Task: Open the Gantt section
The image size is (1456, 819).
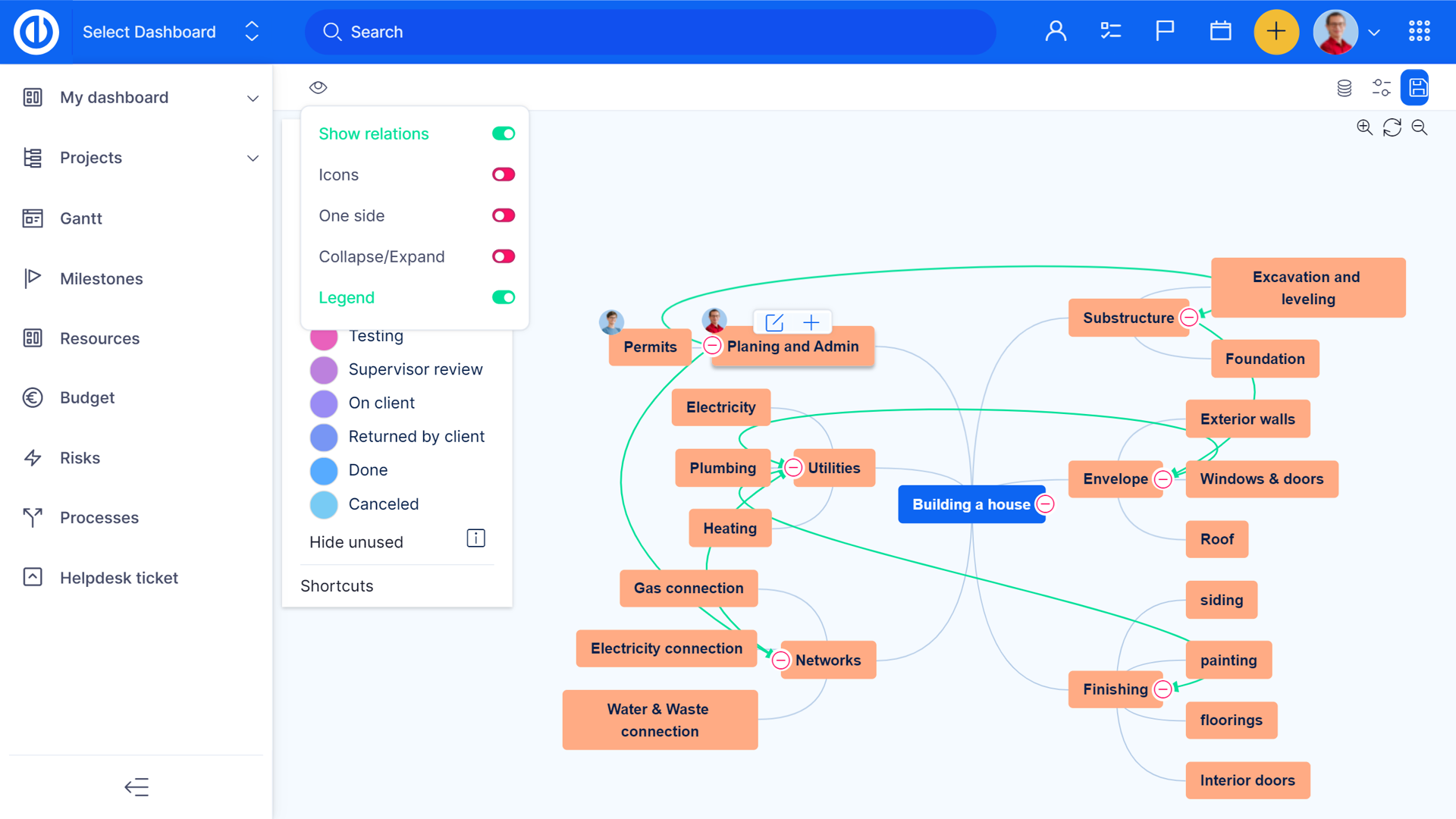Action: (80, 218)
